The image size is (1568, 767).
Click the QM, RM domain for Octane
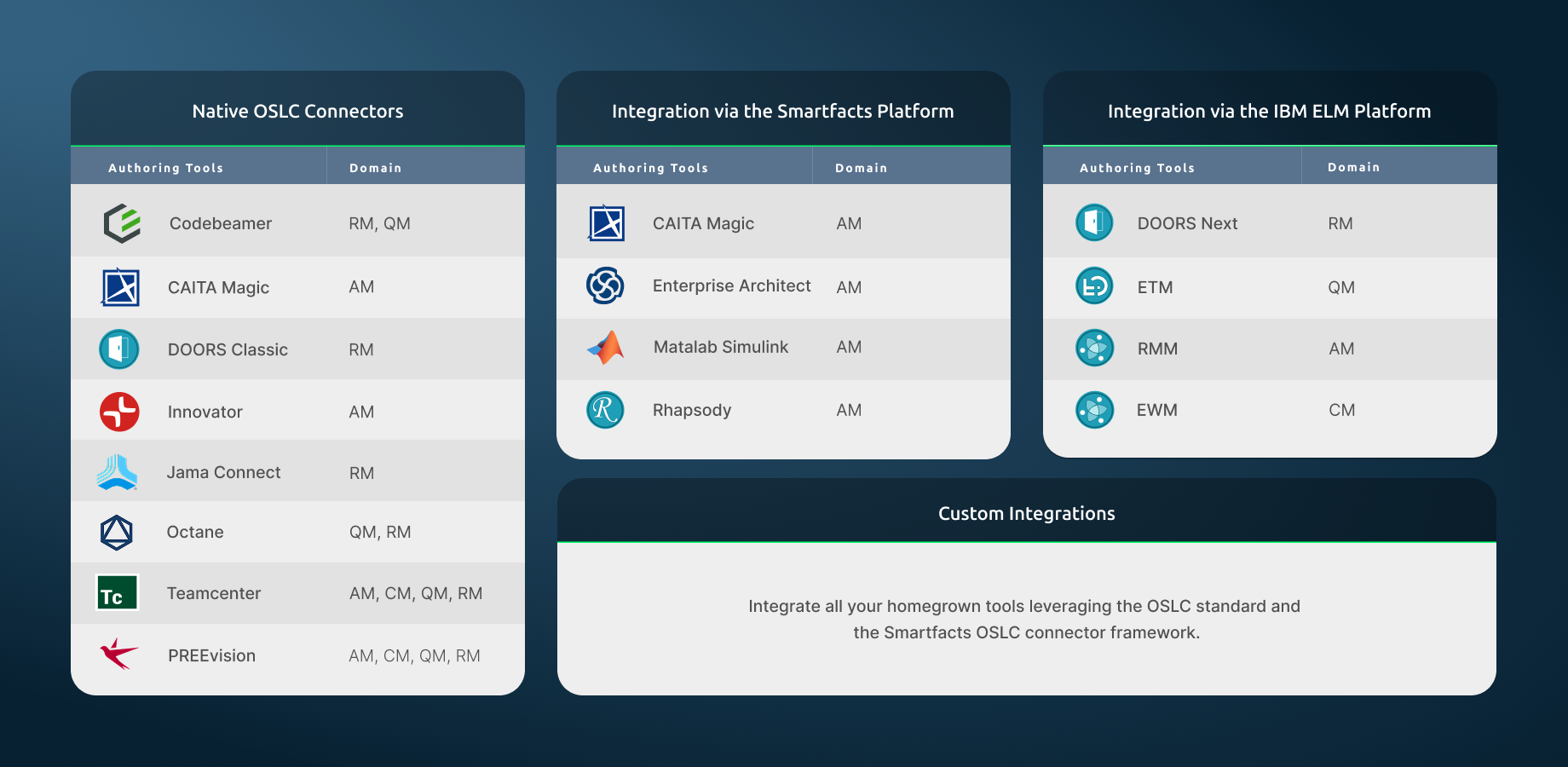pyautogui.click(x=380, y=532)
